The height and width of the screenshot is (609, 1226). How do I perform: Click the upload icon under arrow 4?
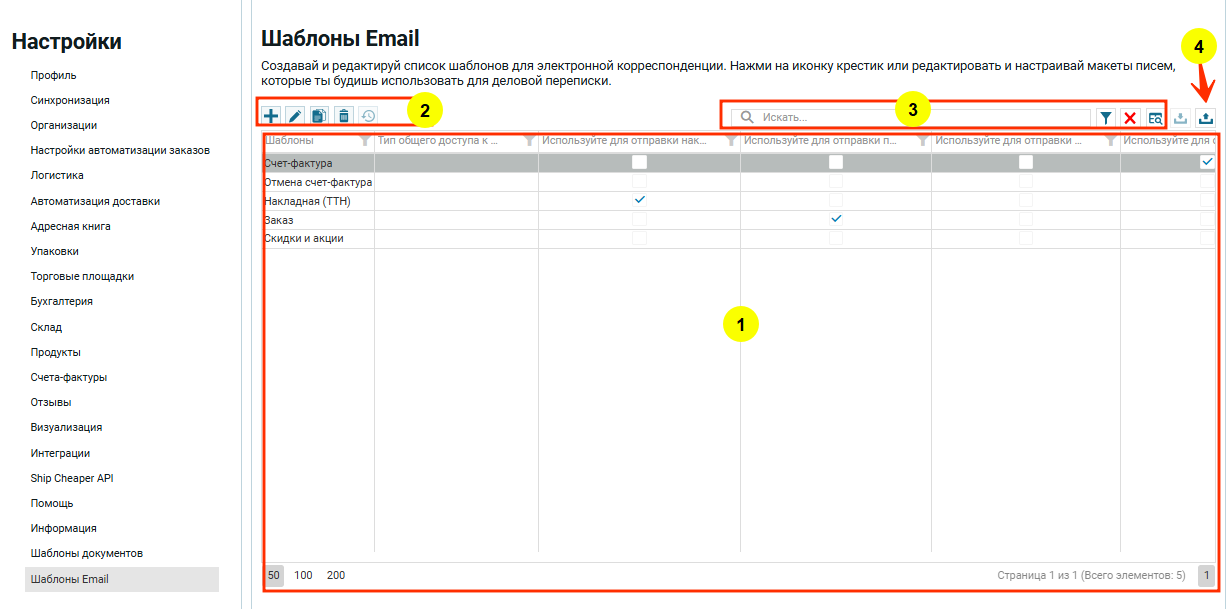(1205, 118)
